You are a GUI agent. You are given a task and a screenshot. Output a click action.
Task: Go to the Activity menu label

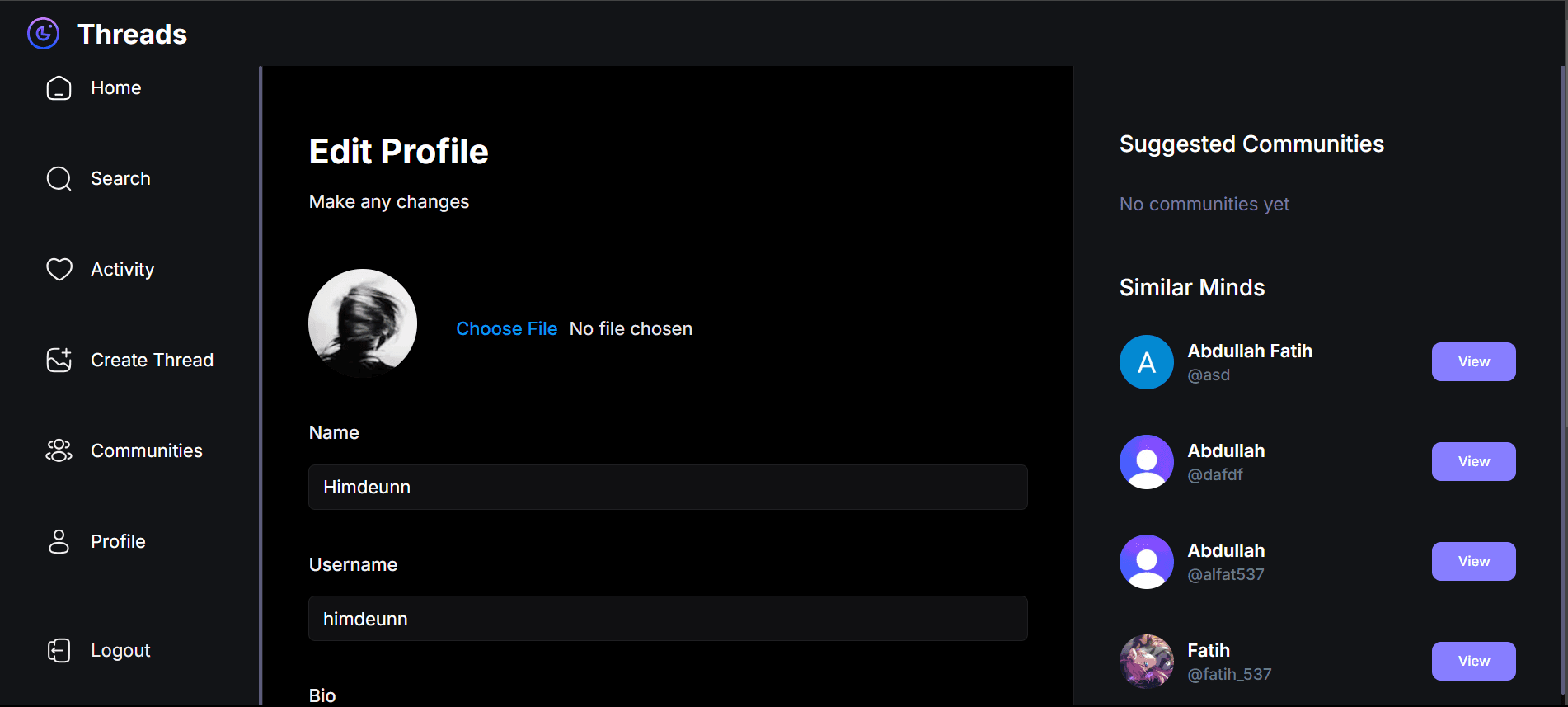(122, 269)
